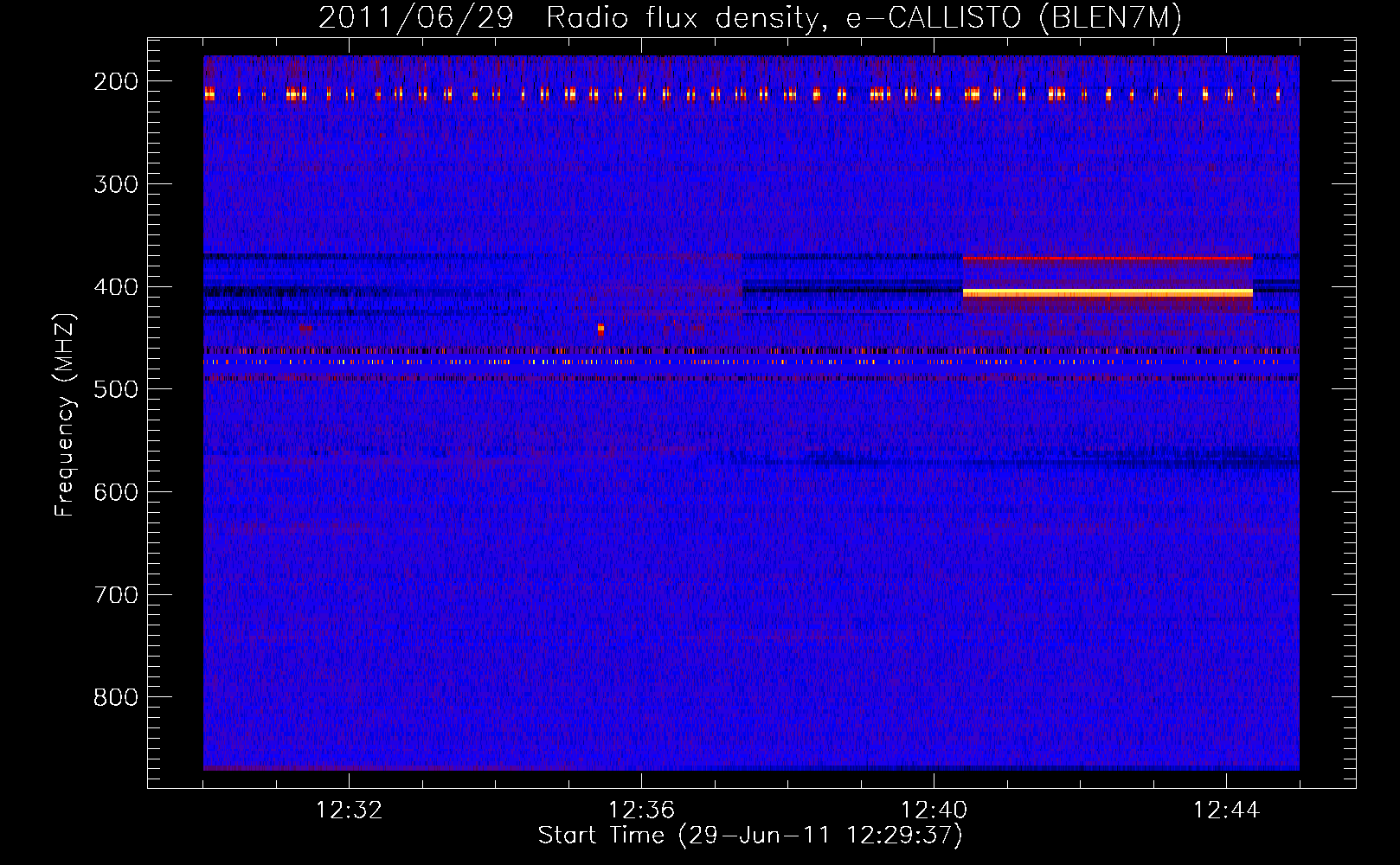This screenshot has width=1400, height=865.
Task: Click the thin red band above 400 MHz
Action: tap(1108, 258)
